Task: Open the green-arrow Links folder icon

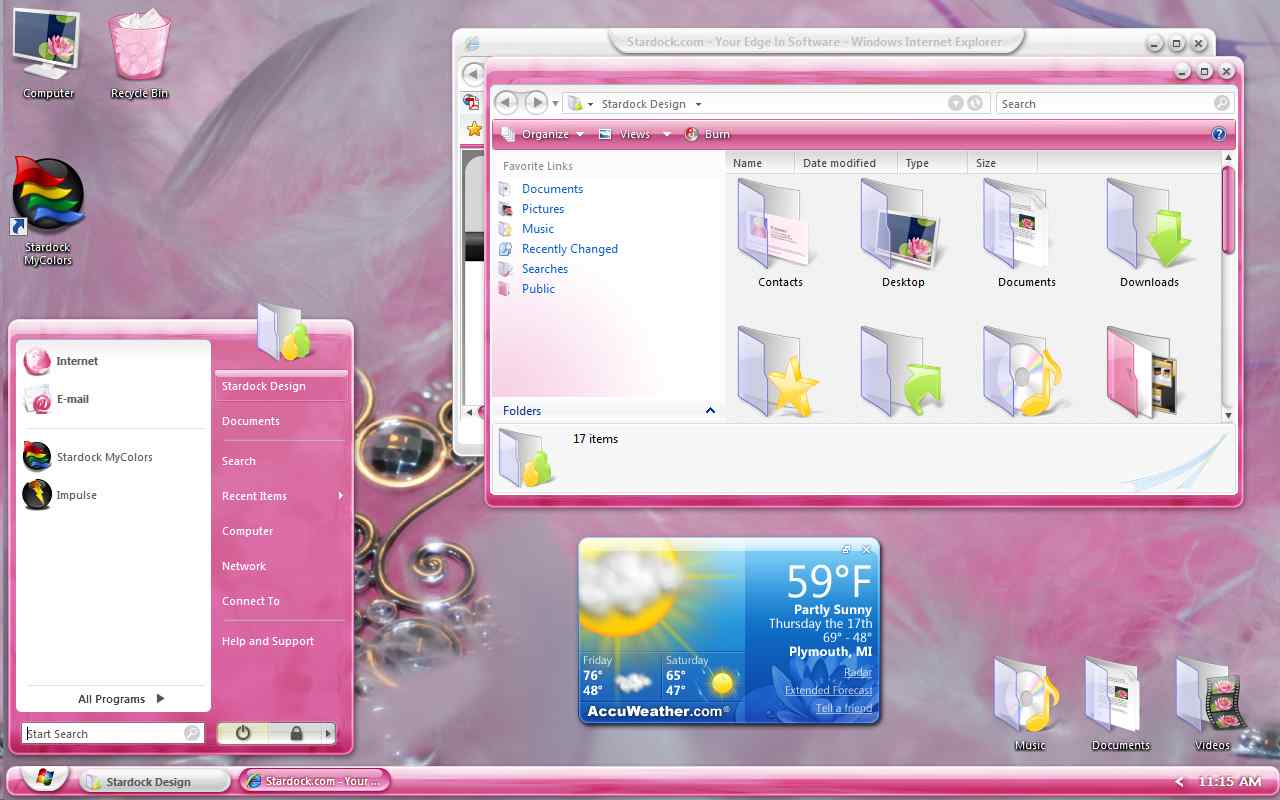Action: click(902, 371)
